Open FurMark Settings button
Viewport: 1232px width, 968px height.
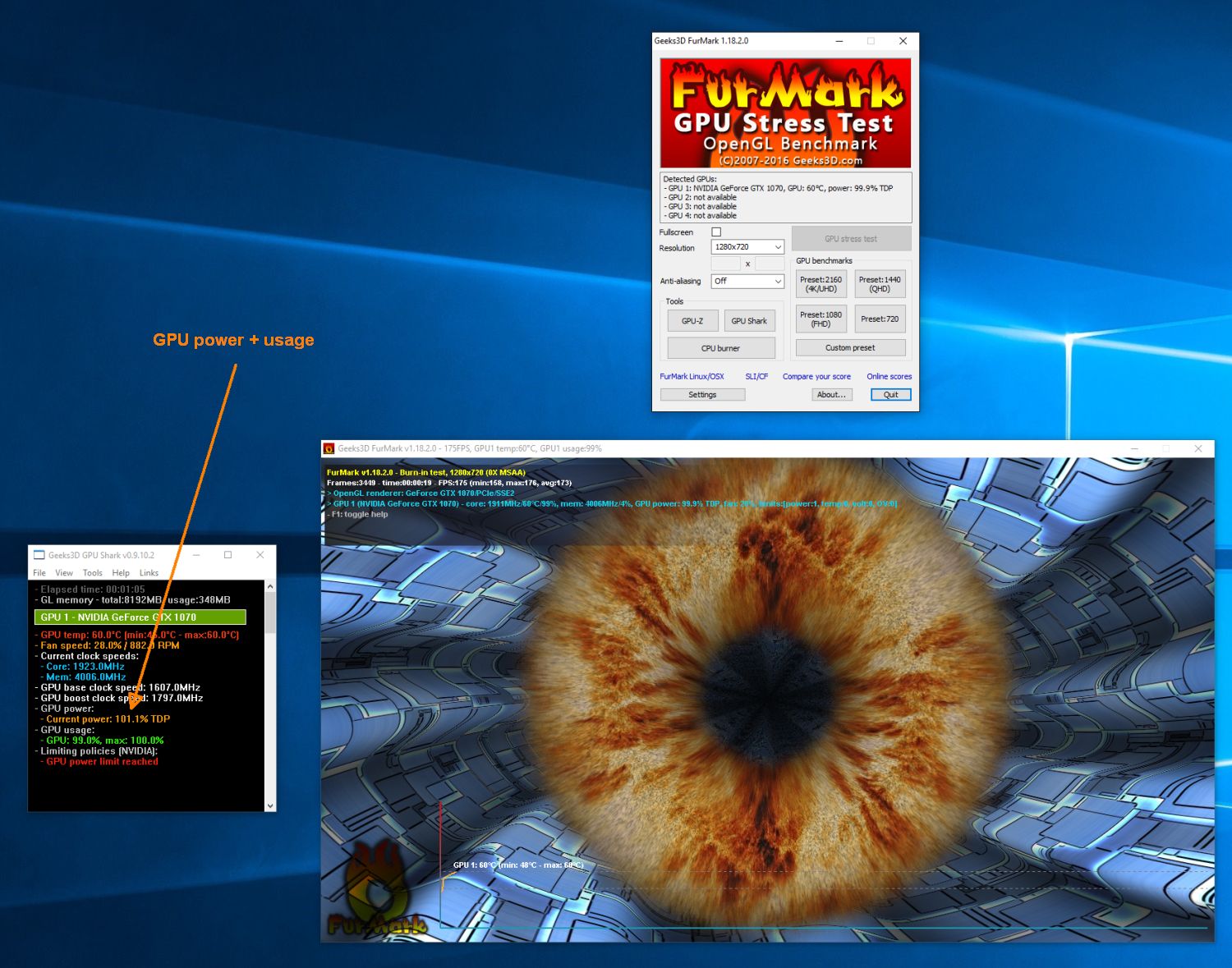[702, 395]
